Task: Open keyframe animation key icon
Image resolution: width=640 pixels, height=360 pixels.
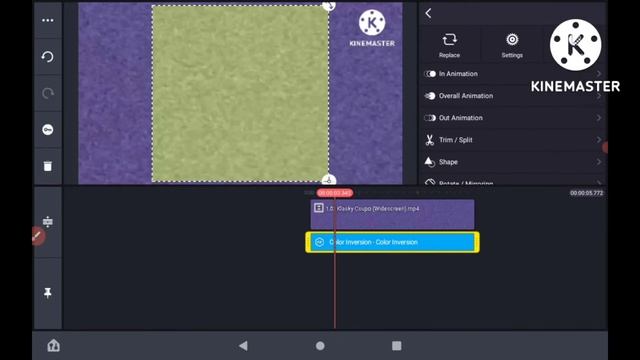Action: click(x=48, y=130)
